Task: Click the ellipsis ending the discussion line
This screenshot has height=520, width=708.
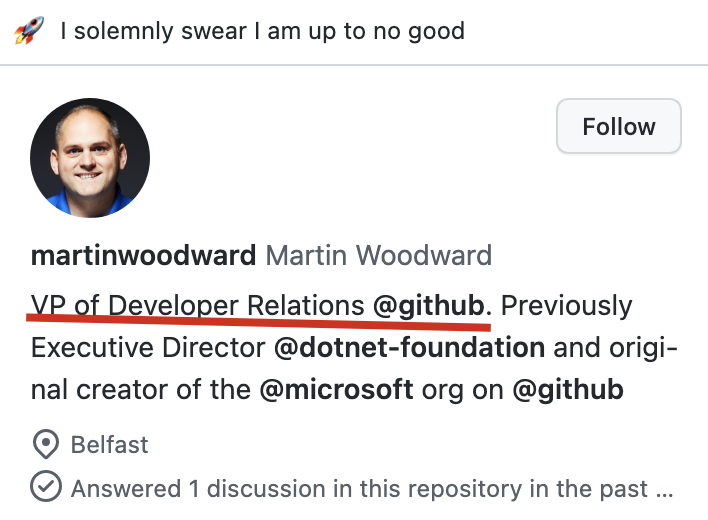Action: (x=664, y=490)
